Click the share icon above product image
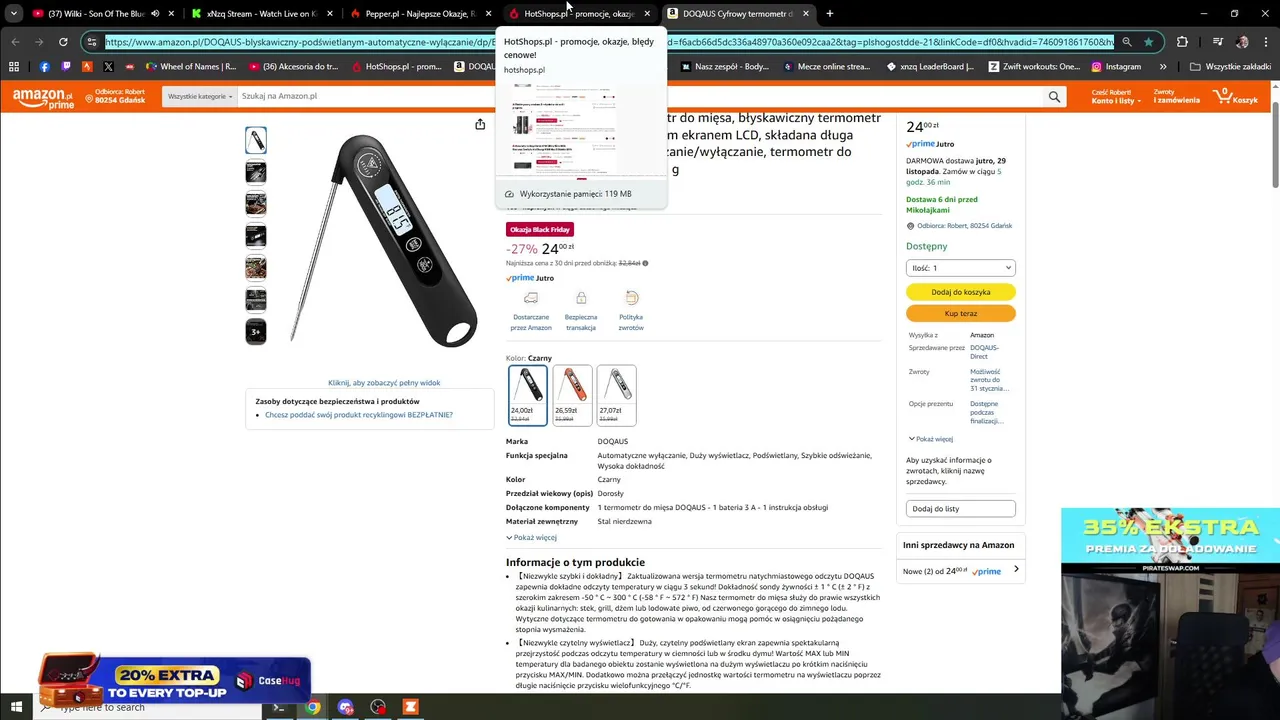The image size is (1280, 720). pos(480,124)
